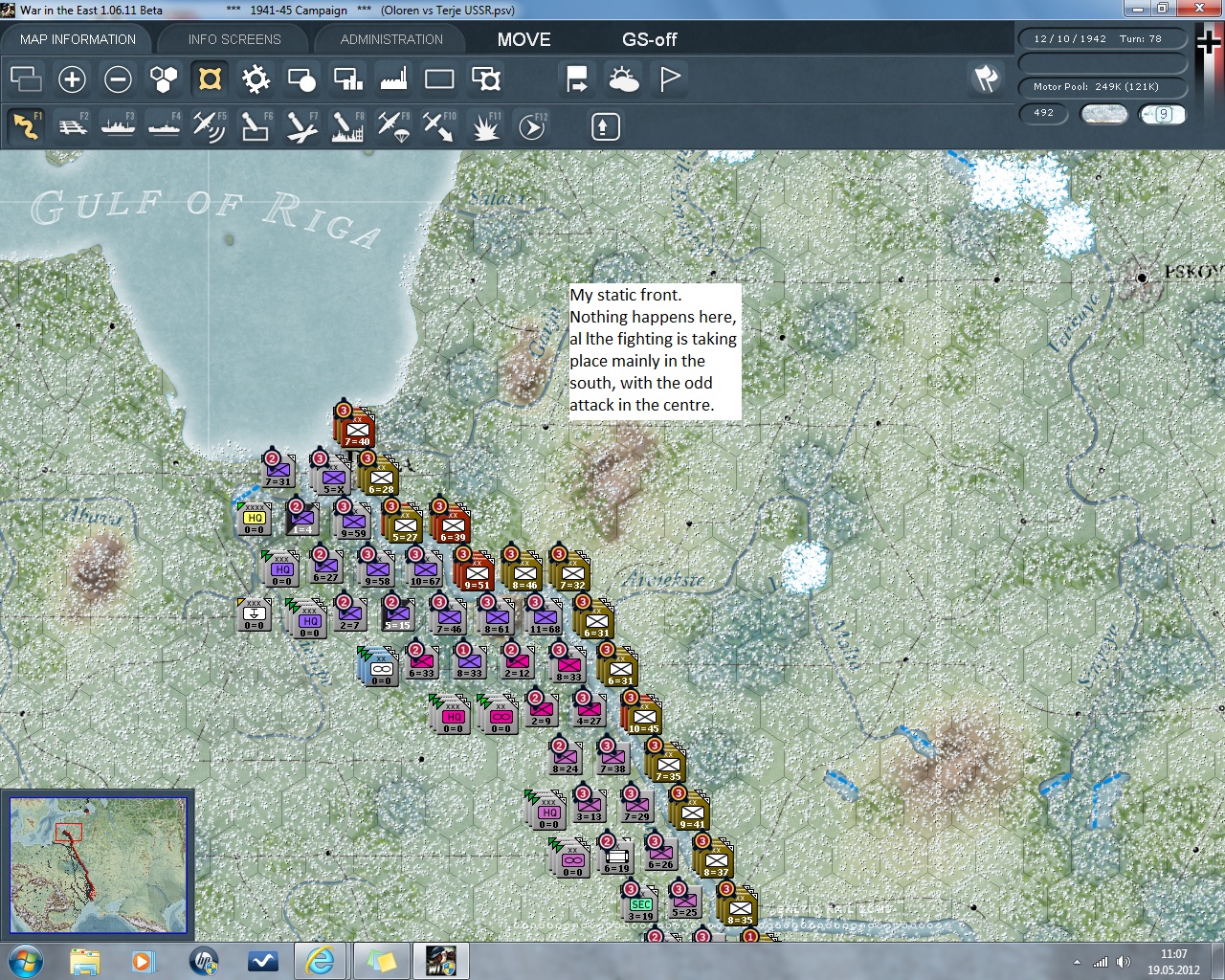Click the explosion icon (F11)
The image size is (1225, 980).
(485, 126)
